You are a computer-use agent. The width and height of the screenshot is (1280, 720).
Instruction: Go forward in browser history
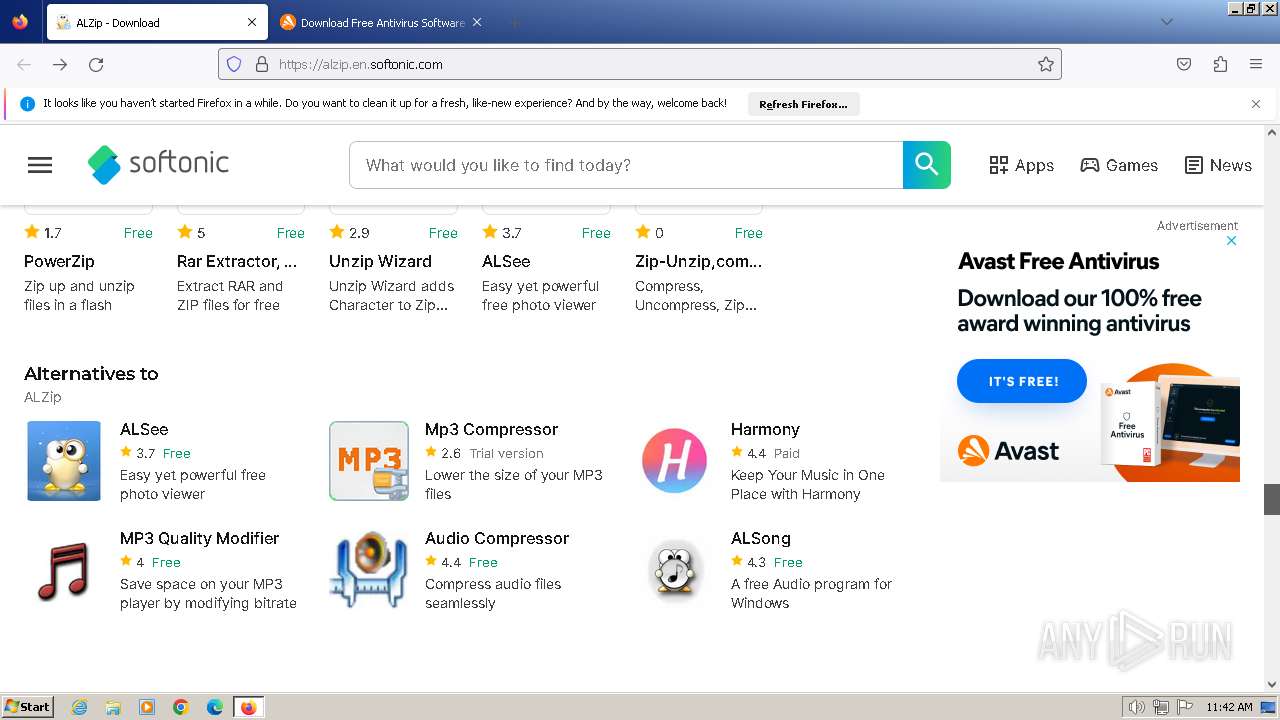(x=60, y=64)
